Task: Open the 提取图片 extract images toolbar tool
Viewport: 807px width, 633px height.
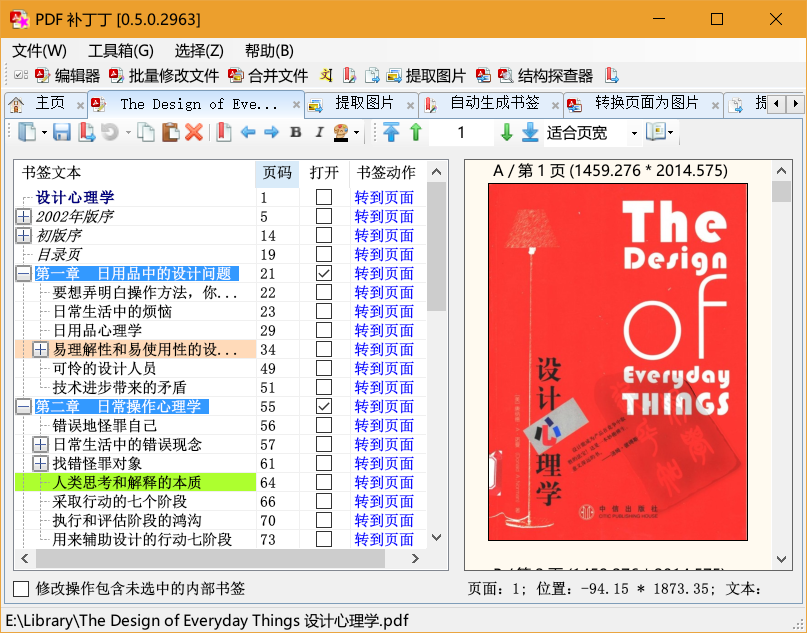Action: 426,76
